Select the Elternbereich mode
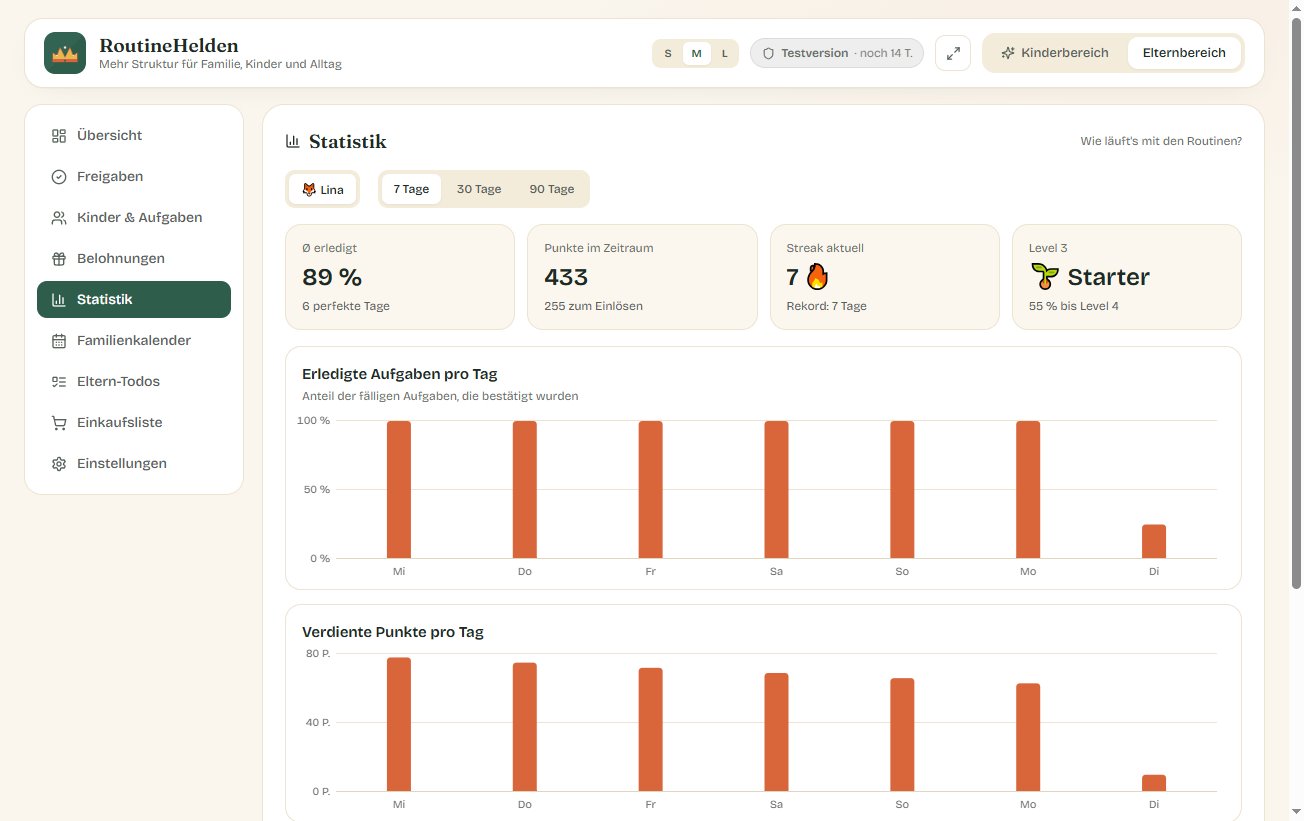 click(x=1184, y=53)
